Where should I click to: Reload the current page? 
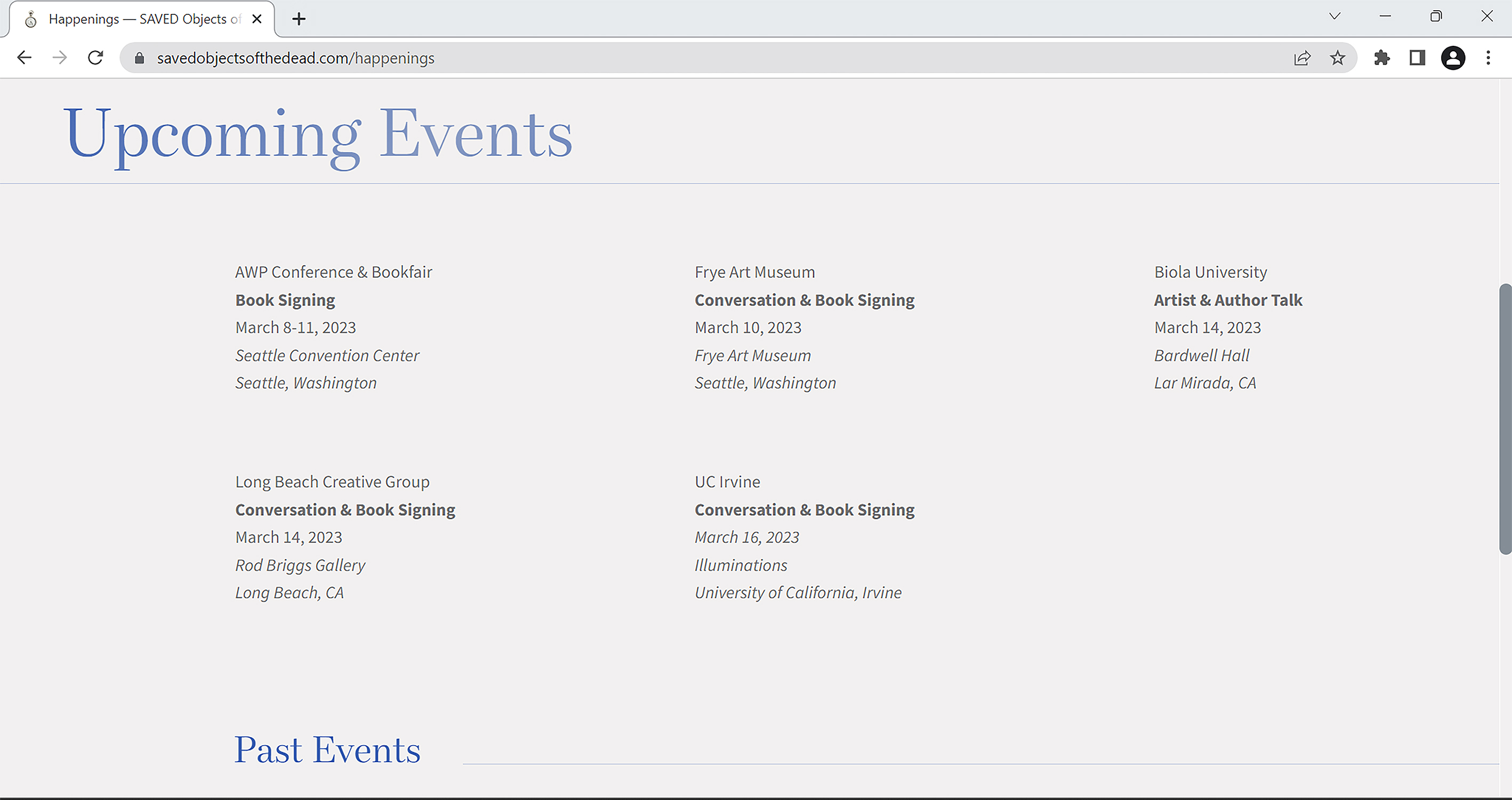pyautogui.click(x=95, y=58)
